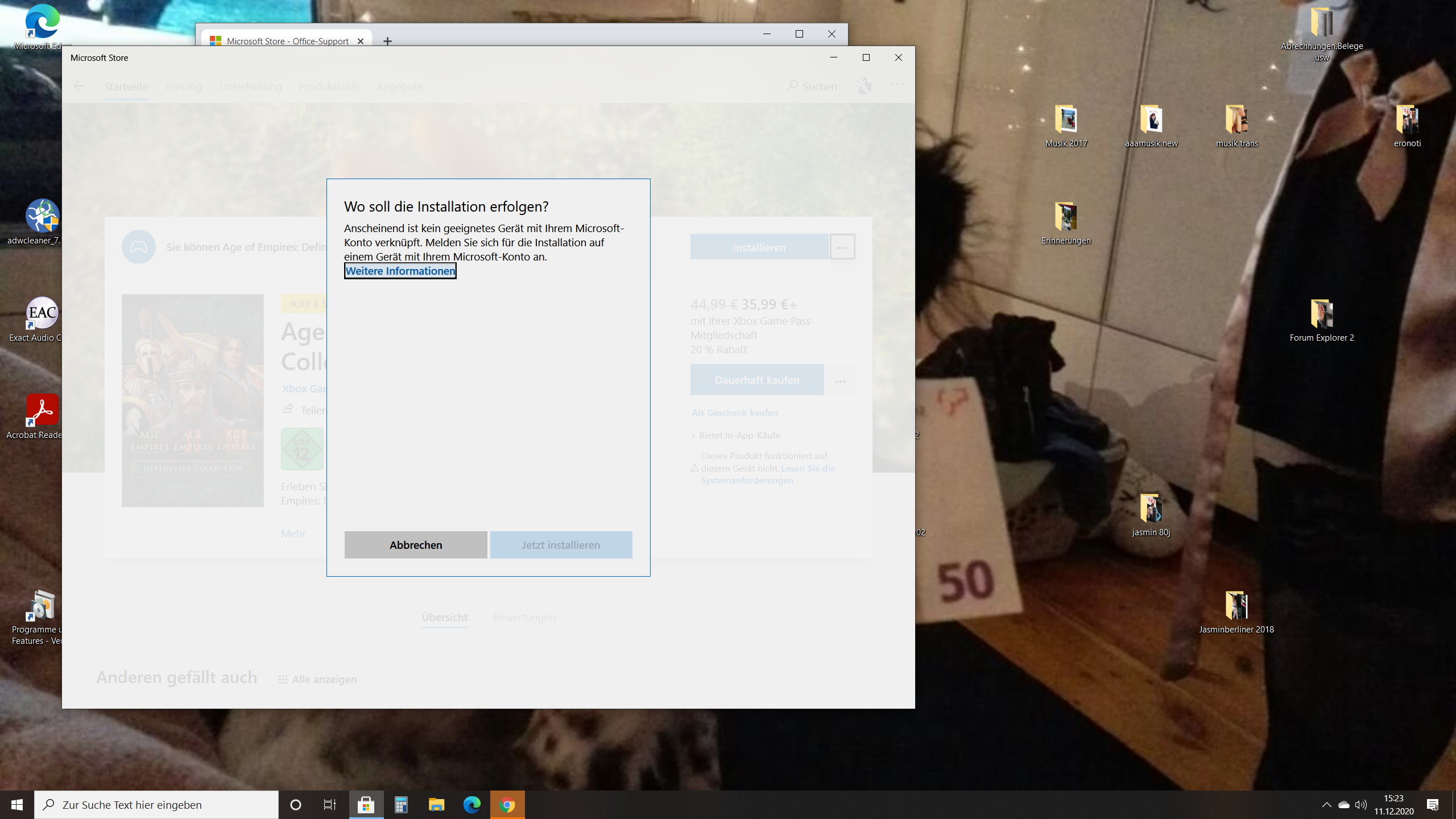This screenshot has height=819, width=1456.
Task: Open Calculator from the taskbar
Action: (x=401, y=805)
